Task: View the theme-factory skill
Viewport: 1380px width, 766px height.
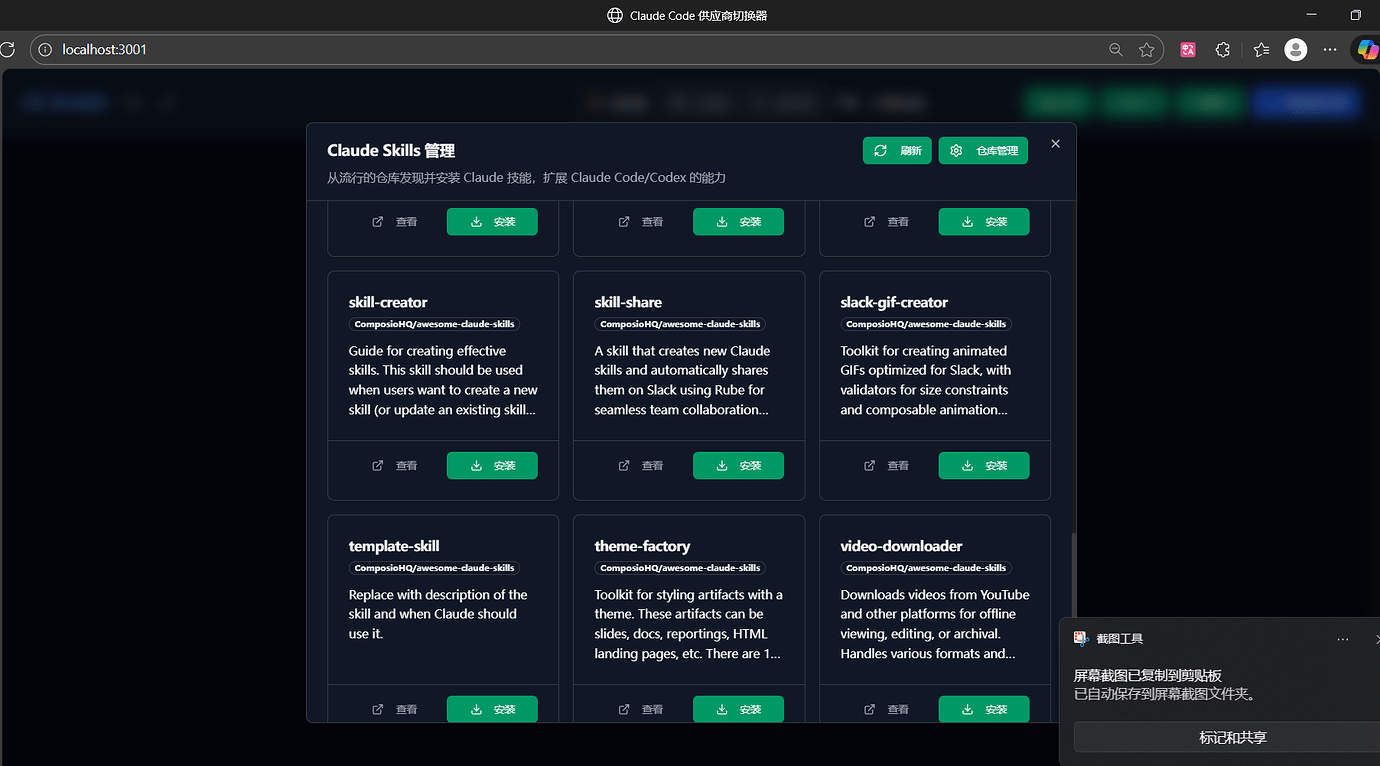Action: pyautogui.click(x=641, y=709)
